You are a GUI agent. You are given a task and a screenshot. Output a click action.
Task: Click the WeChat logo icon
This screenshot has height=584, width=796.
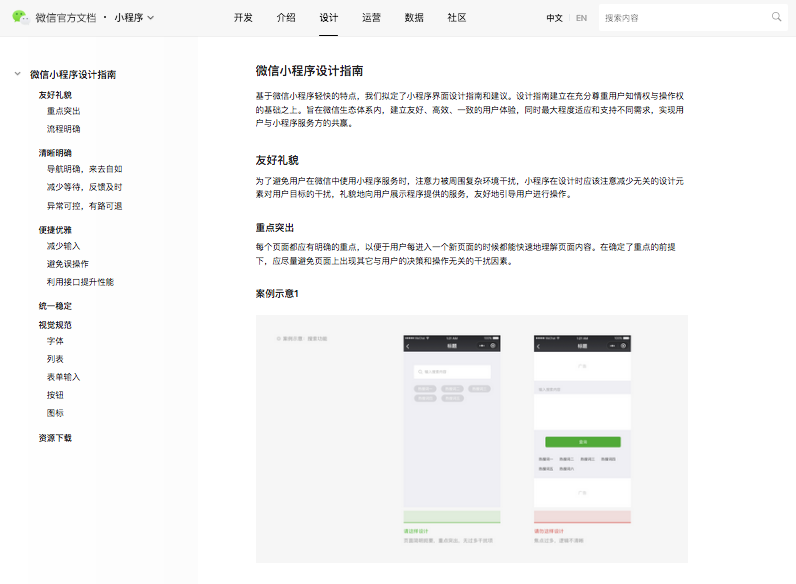tap(20, 17)
